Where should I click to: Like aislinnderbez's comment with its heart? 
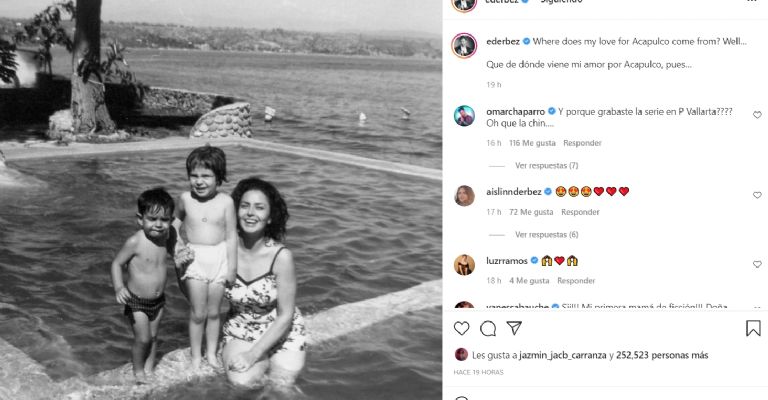(x=757, y=195)
